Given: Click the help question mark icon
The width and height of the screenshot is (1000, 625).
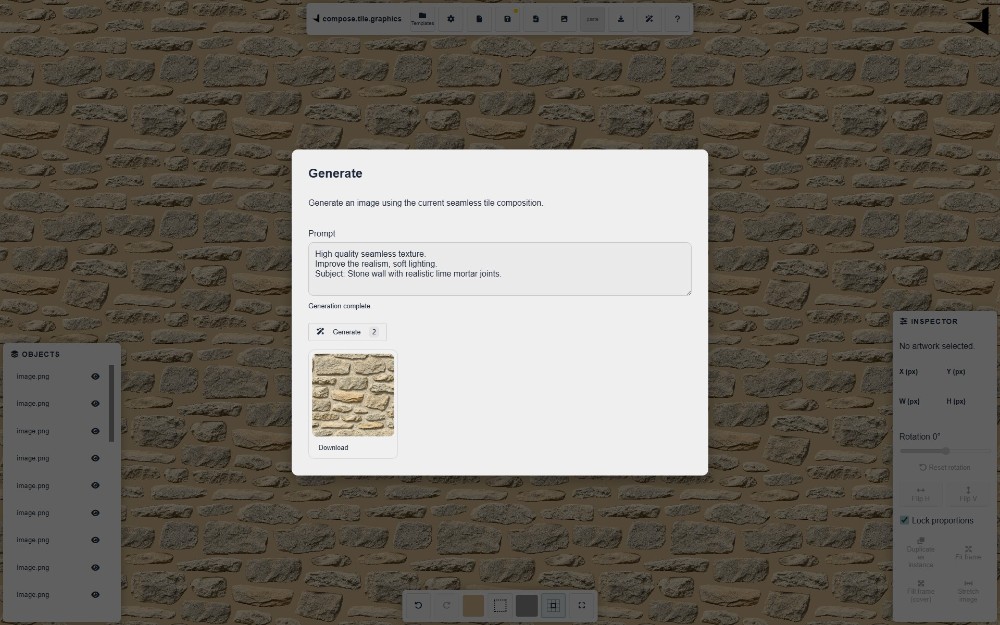Looking at the screenshot, I should [677, 19].
